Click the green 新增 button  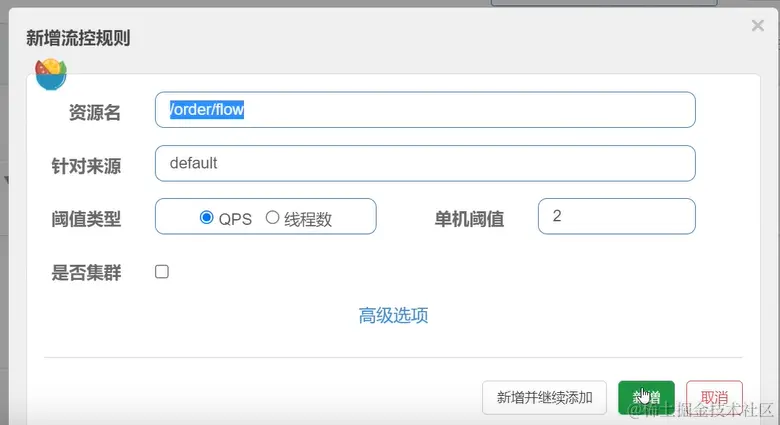646,398
